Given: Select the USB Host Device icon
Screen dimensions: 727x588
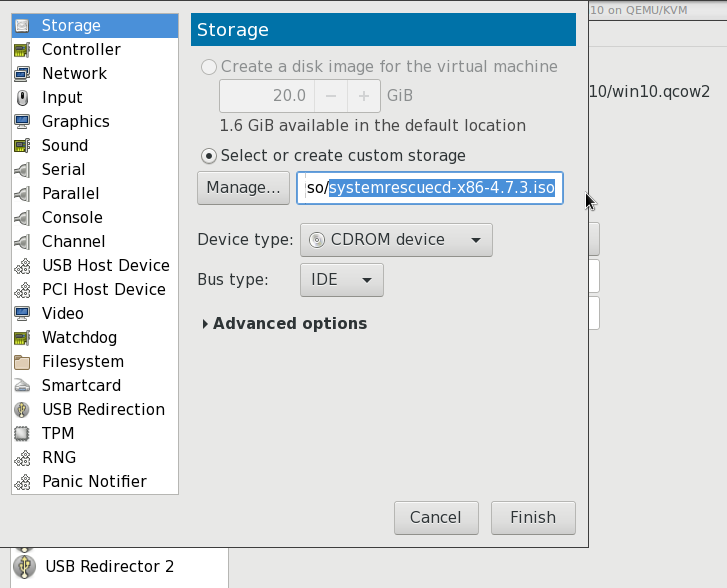Looking at the screenshot, I should coord(22,266).
